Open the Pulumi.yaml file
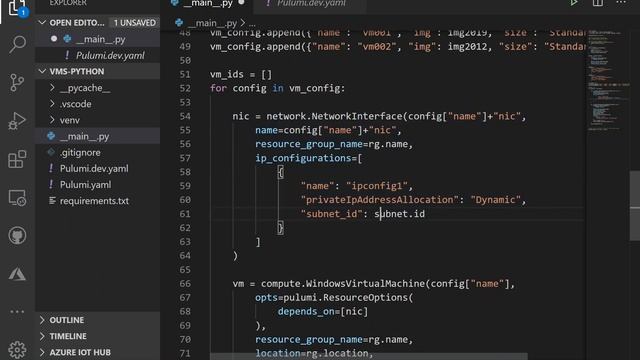The width and height of the screenshot is (640, 360). pos(85,185)
